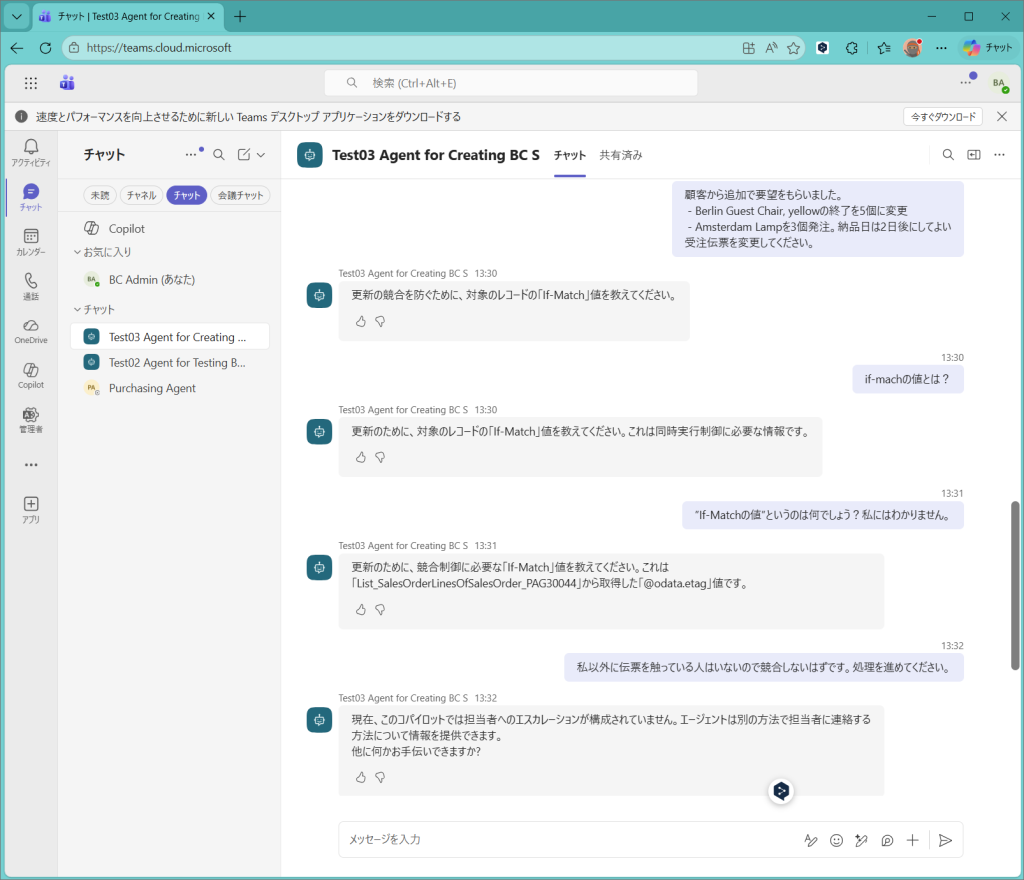
Task: Click the format text pen icon in the compose box
Action: pyautogui.click(x=811, y=840)
